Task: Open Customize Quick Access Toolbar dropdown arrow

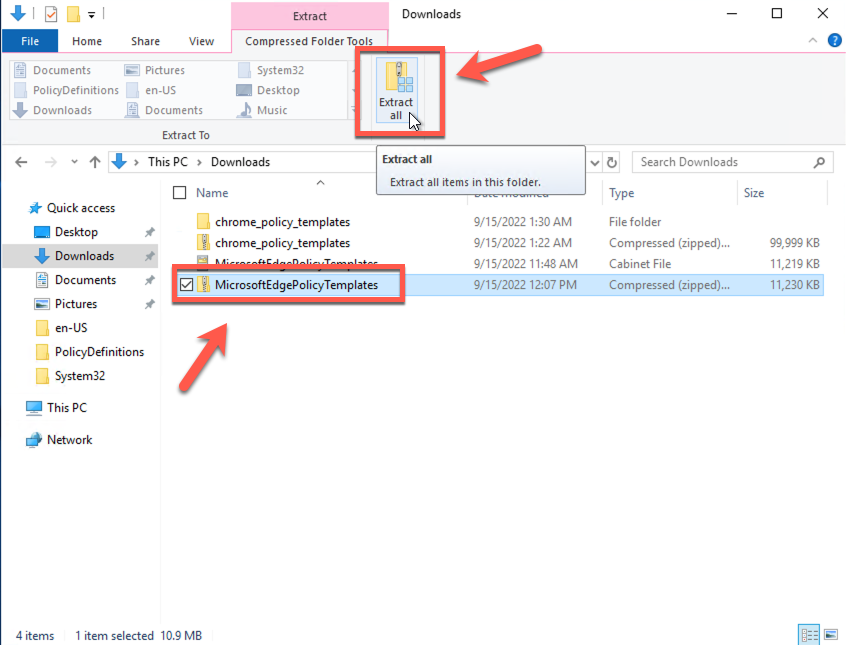Action: point(92,15)
